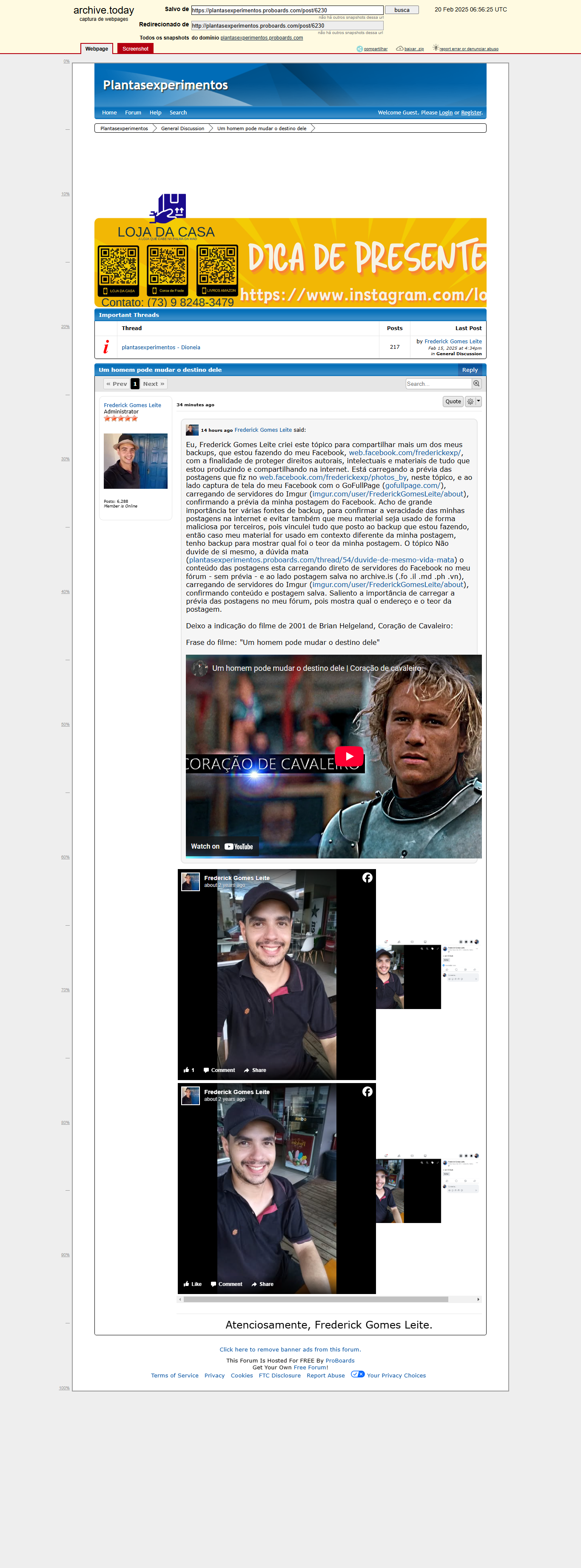Viewport: 581px width, 1568px height.
Task: Play the Coração de Cavaleiro YouTube video
Action: pos(349,756)
